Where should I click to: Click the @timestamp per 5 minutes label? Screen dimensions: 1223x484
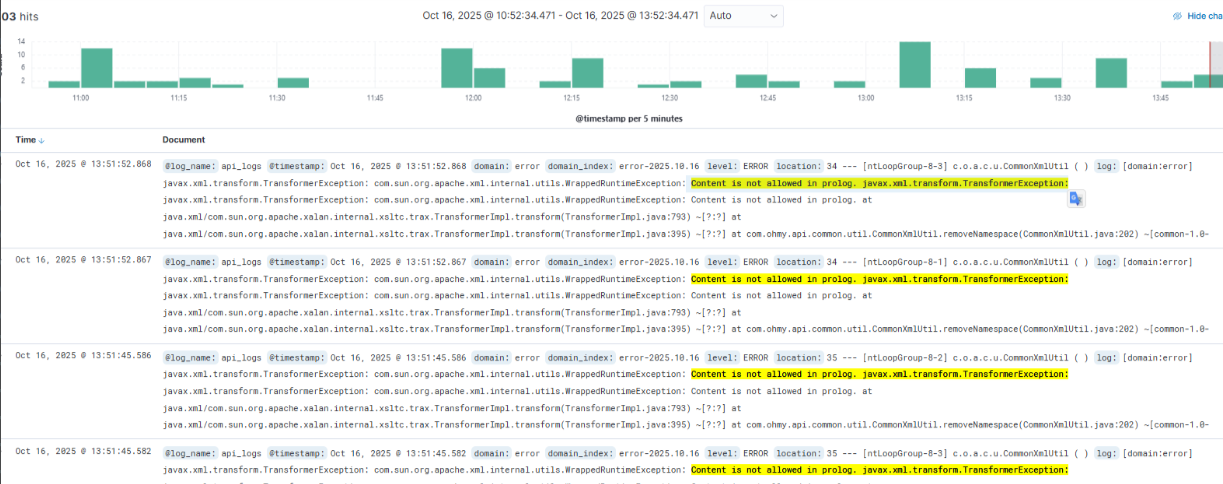click(x=629, y=118)
